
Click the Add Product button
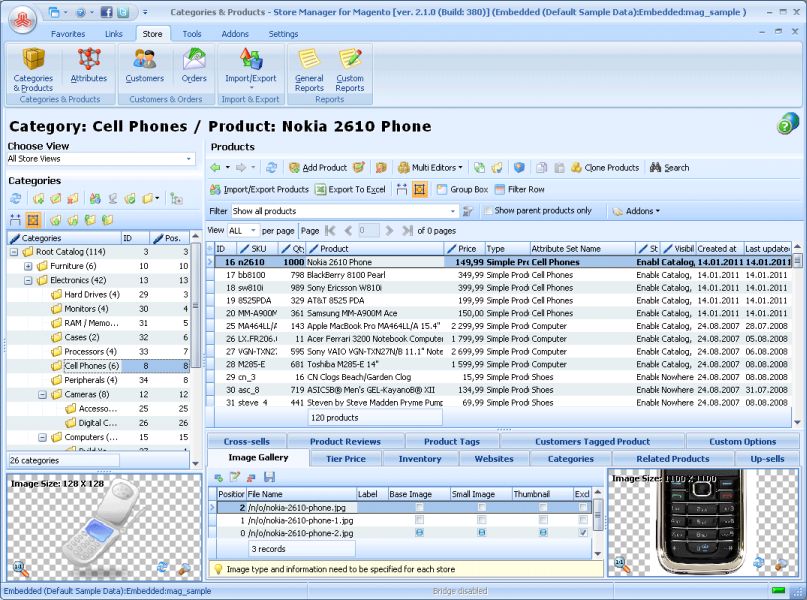point(318,168)
